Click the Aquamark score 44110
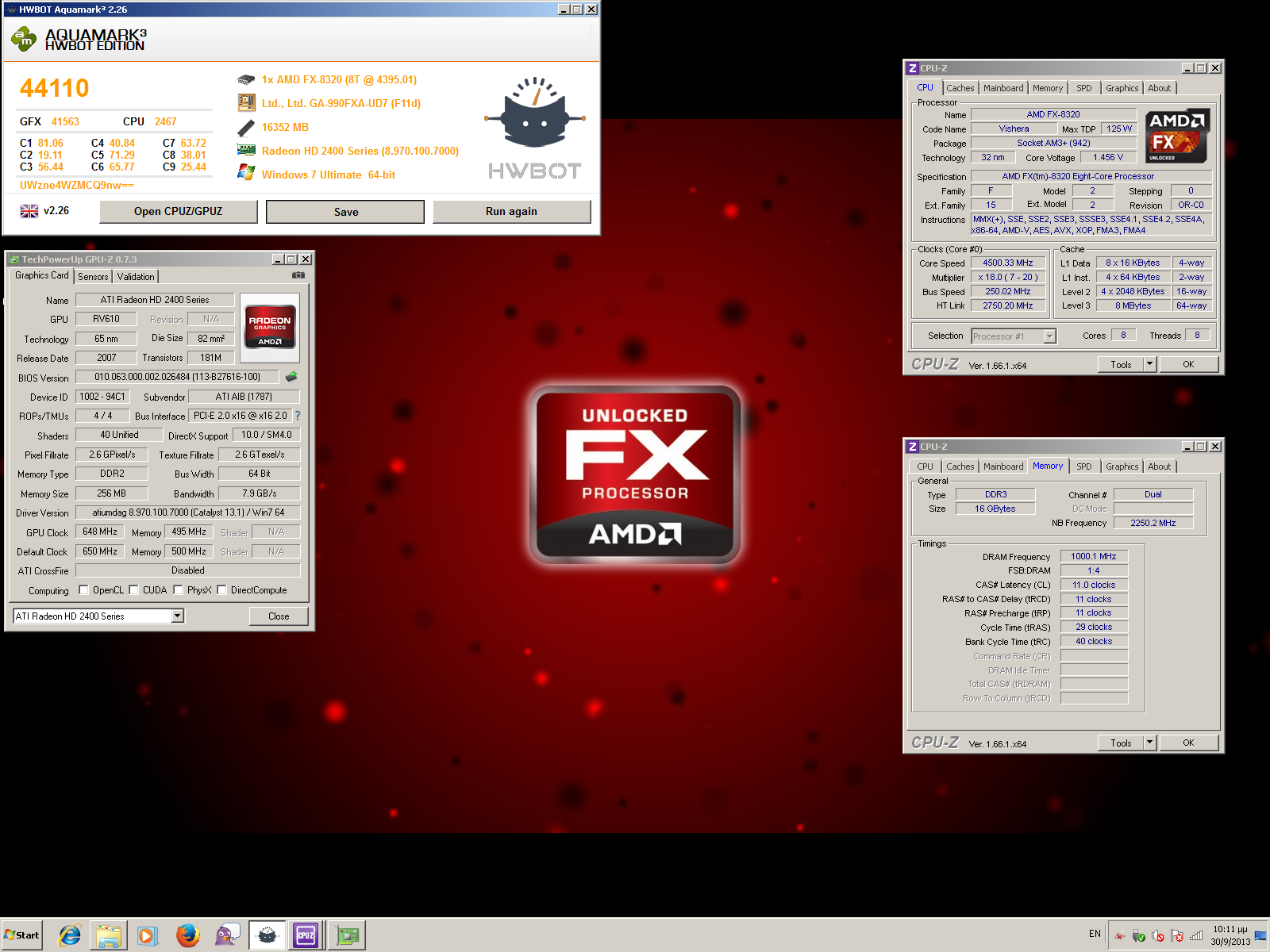The width and height of the screenshot is (1270, 952). coord(55,88)
